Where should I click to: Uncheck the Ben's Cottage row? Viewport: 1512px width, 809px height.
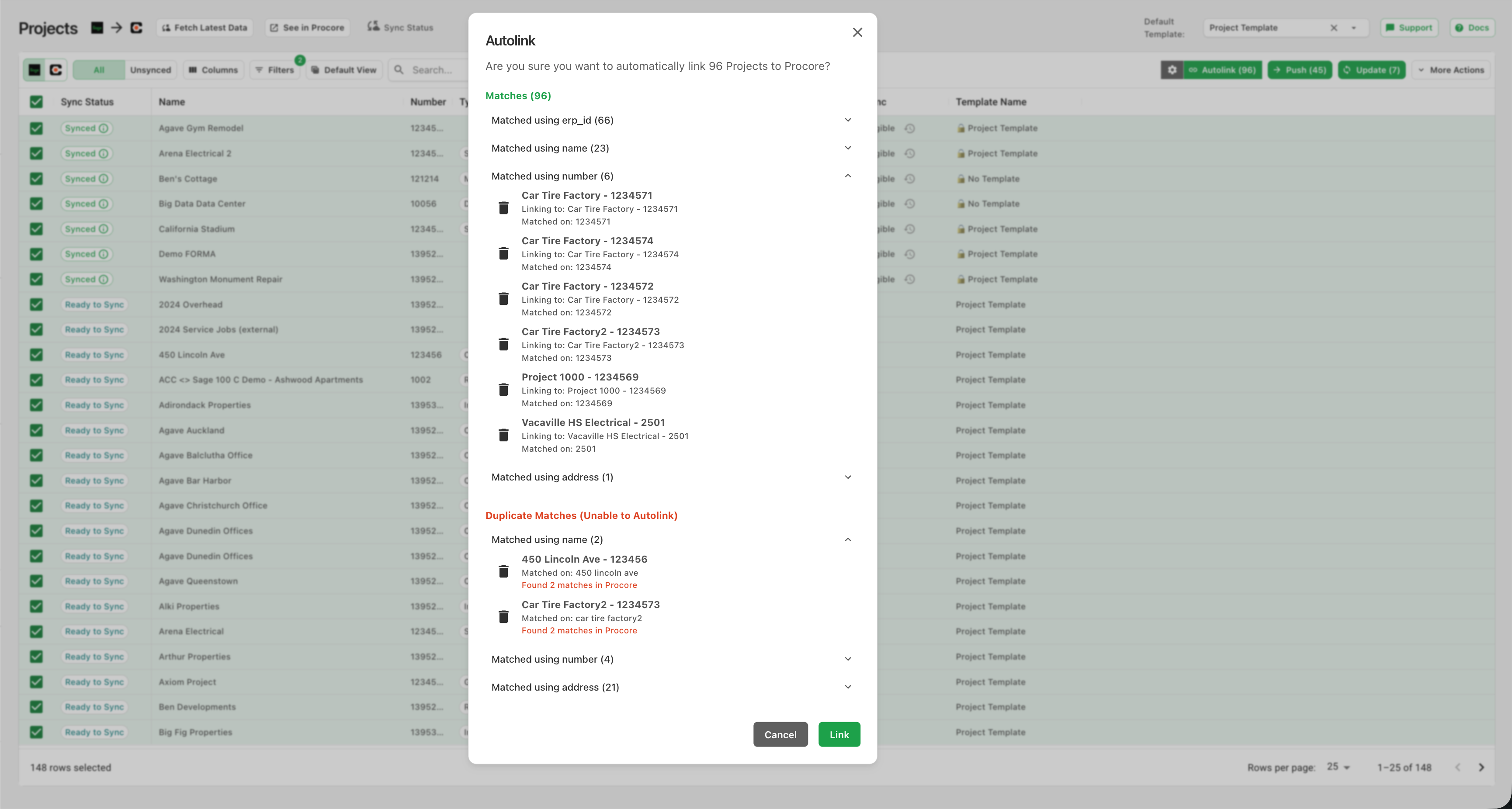[x=36, y=178]
